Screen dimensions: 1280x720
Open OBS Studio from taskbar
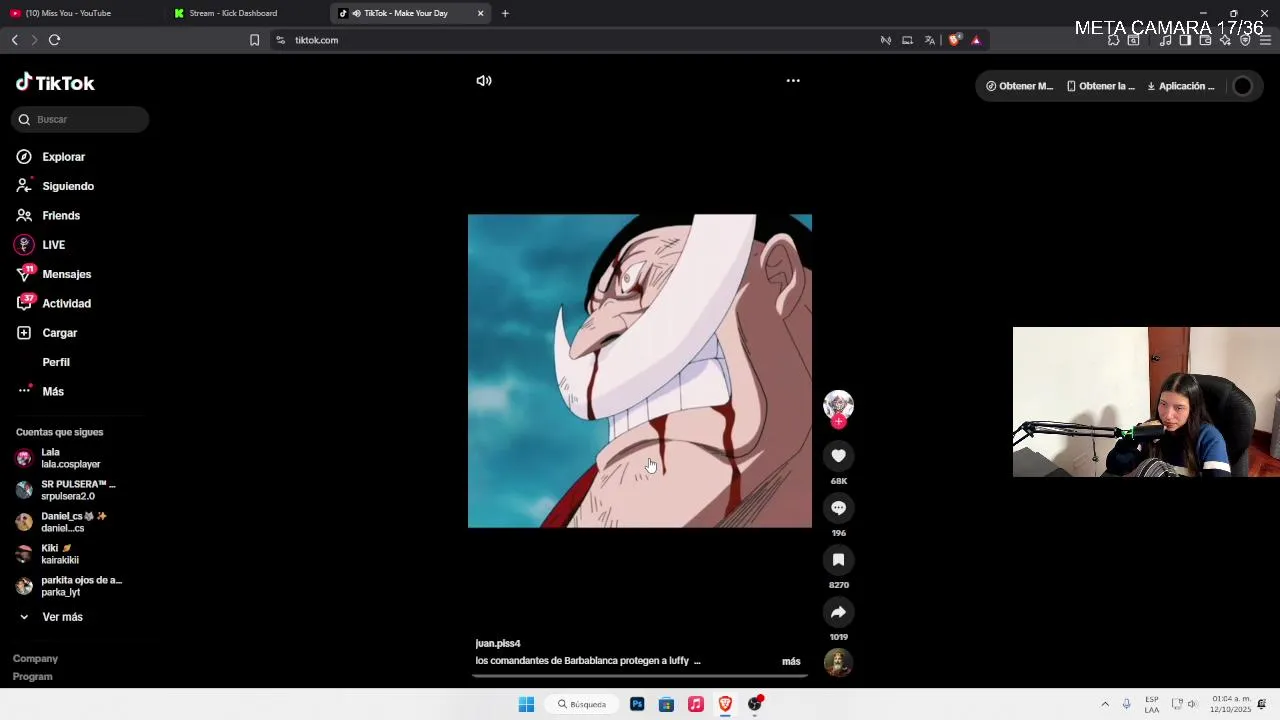(755, 704)
